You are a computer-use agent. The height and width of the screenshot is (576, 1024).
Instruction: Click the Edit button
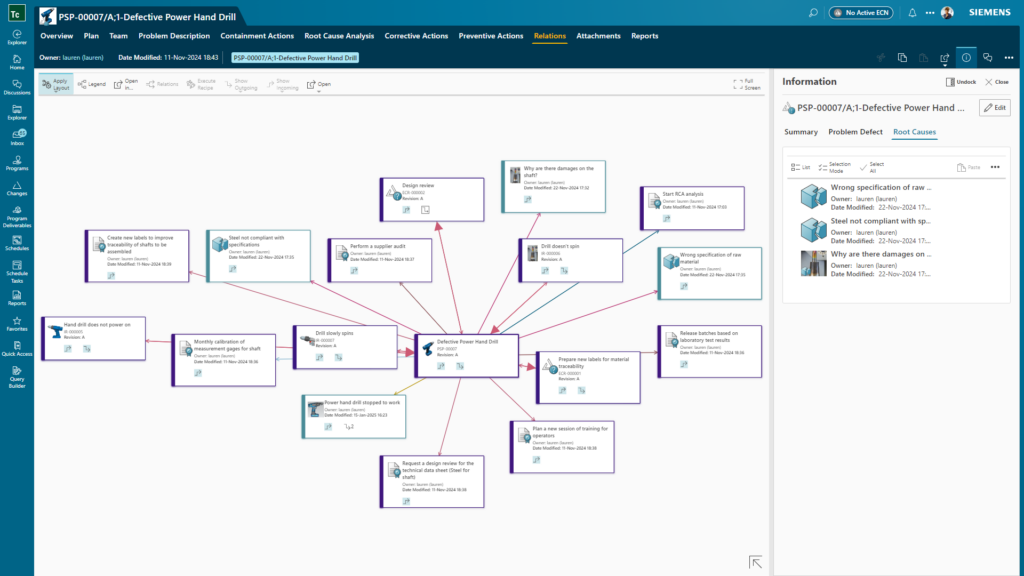994,107
